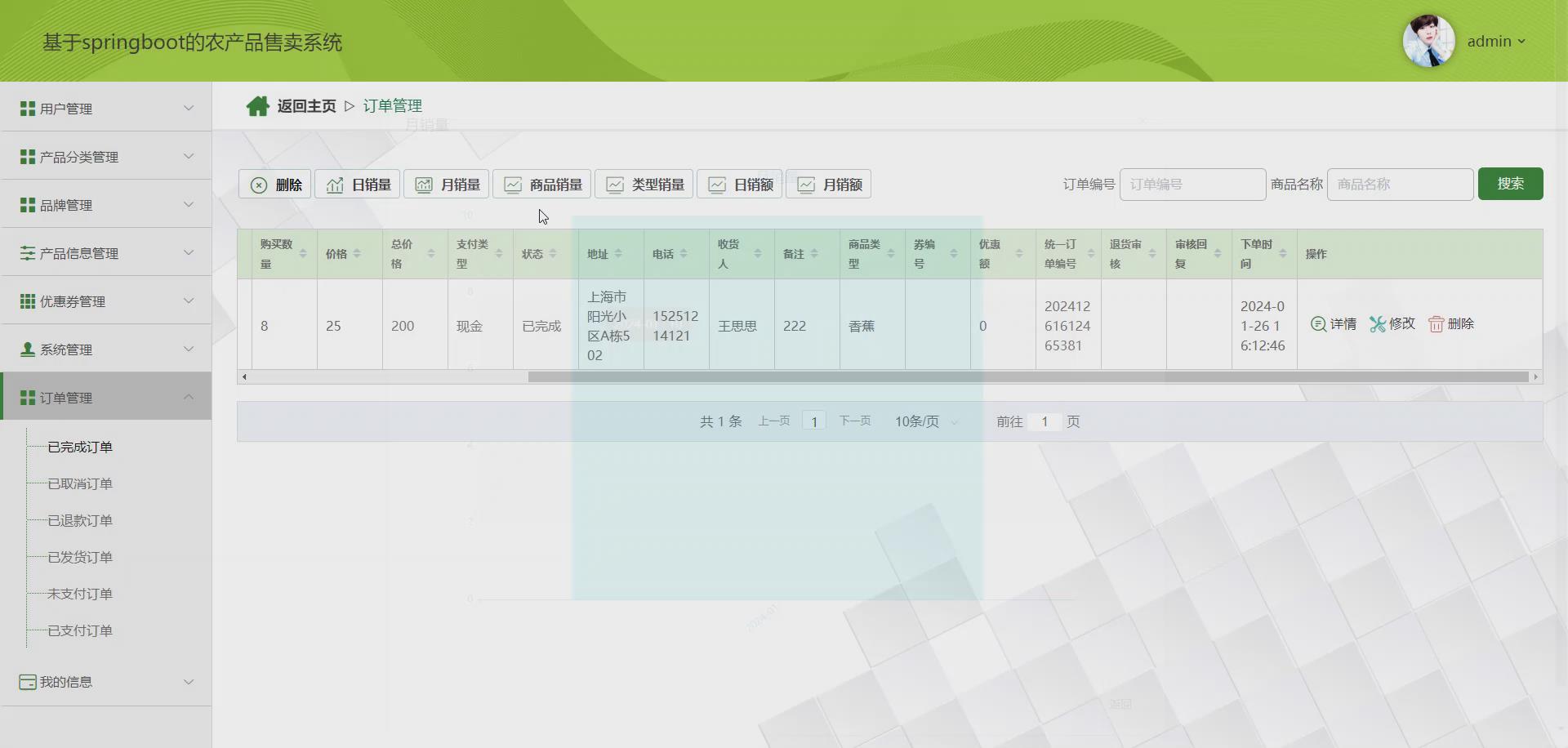1568x748 pixels.
Task: Select 未支付订单 in the sidebar
Action: click(x=79, y=594)
